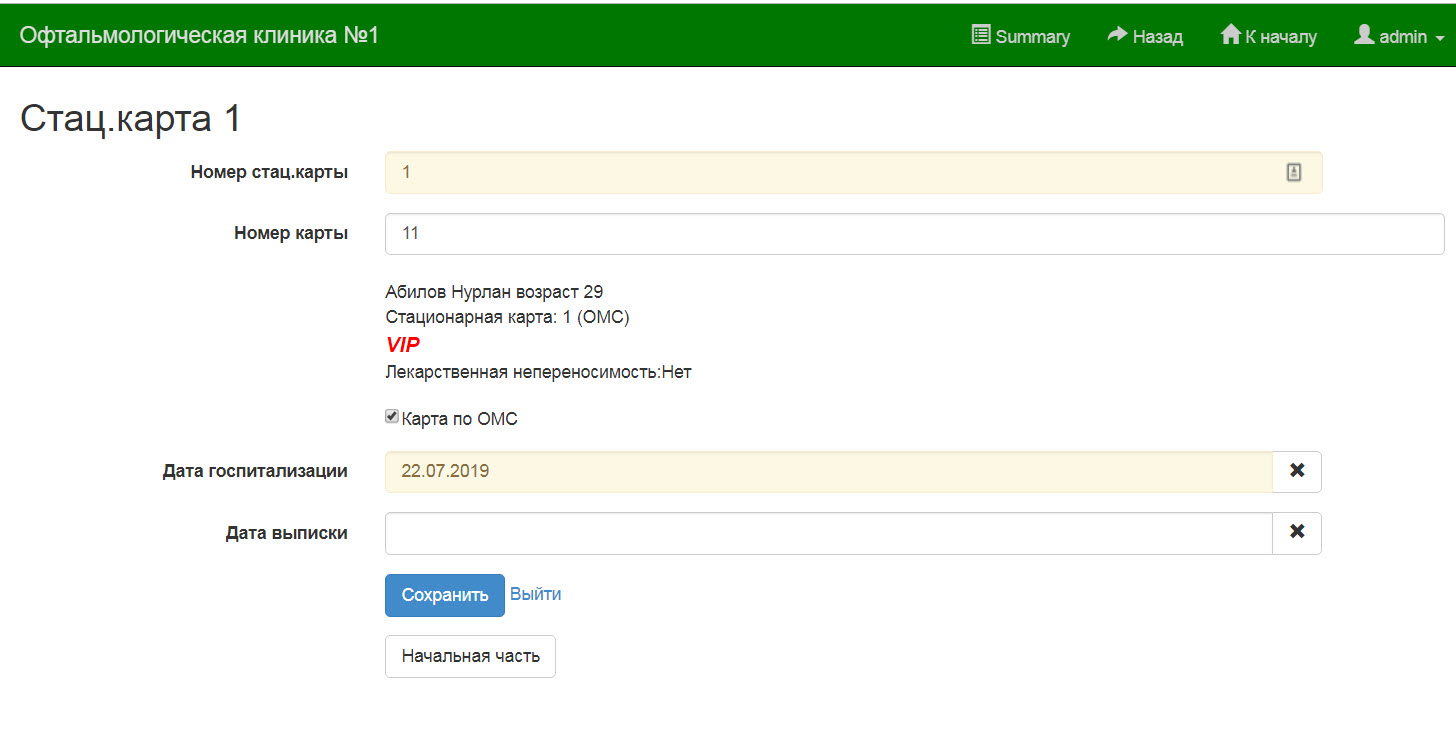Click into the Номер карты field
This screenshot has width=1456, height=755.
914,233
